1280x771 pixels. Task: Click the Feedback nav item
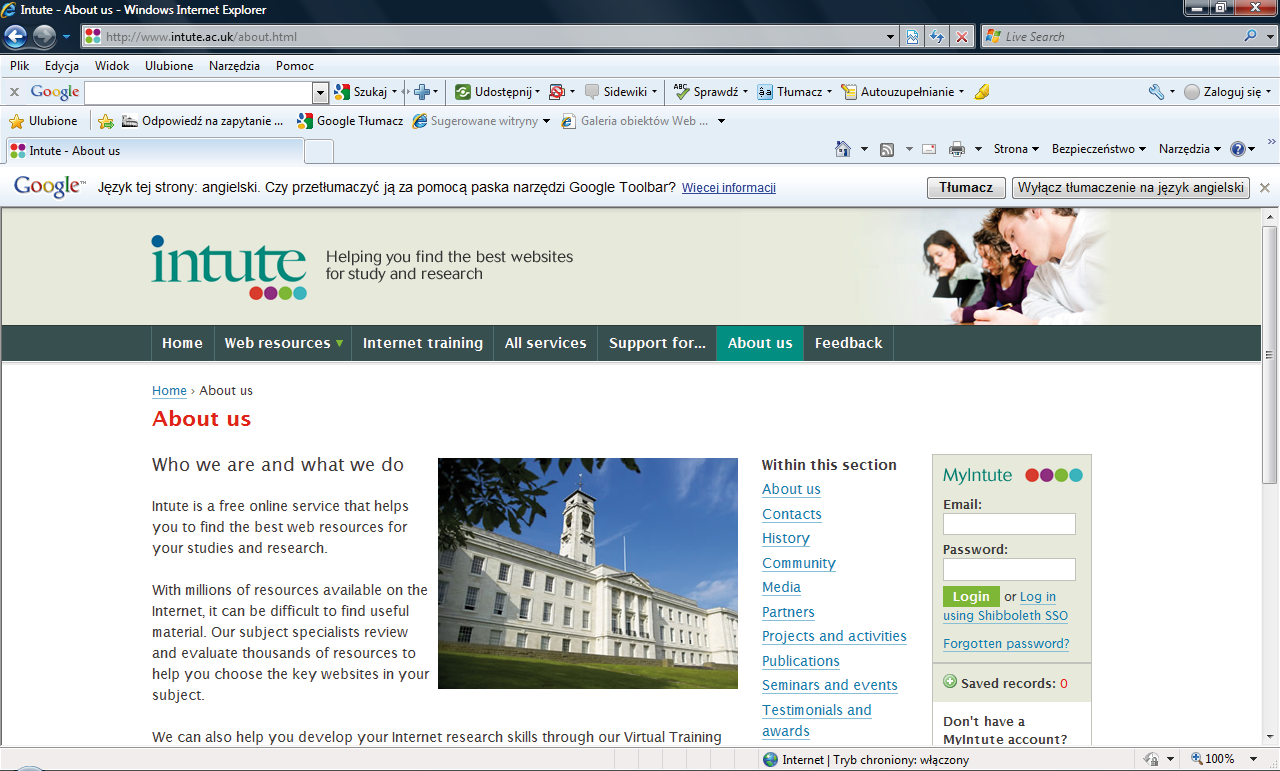point(849,343)
